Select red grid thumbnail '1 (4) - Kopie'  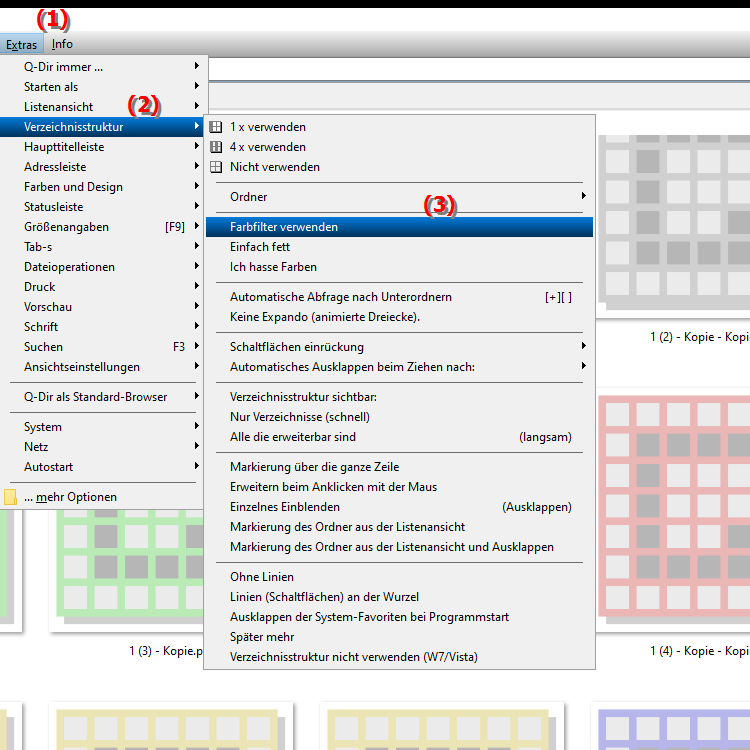pyautogui.click(x=673, y=509)
